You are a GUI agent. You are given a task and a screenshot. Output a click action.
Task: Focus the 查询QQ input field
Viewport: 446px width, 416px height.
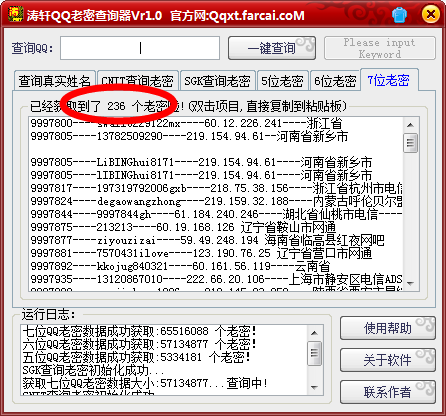(140, 48)
